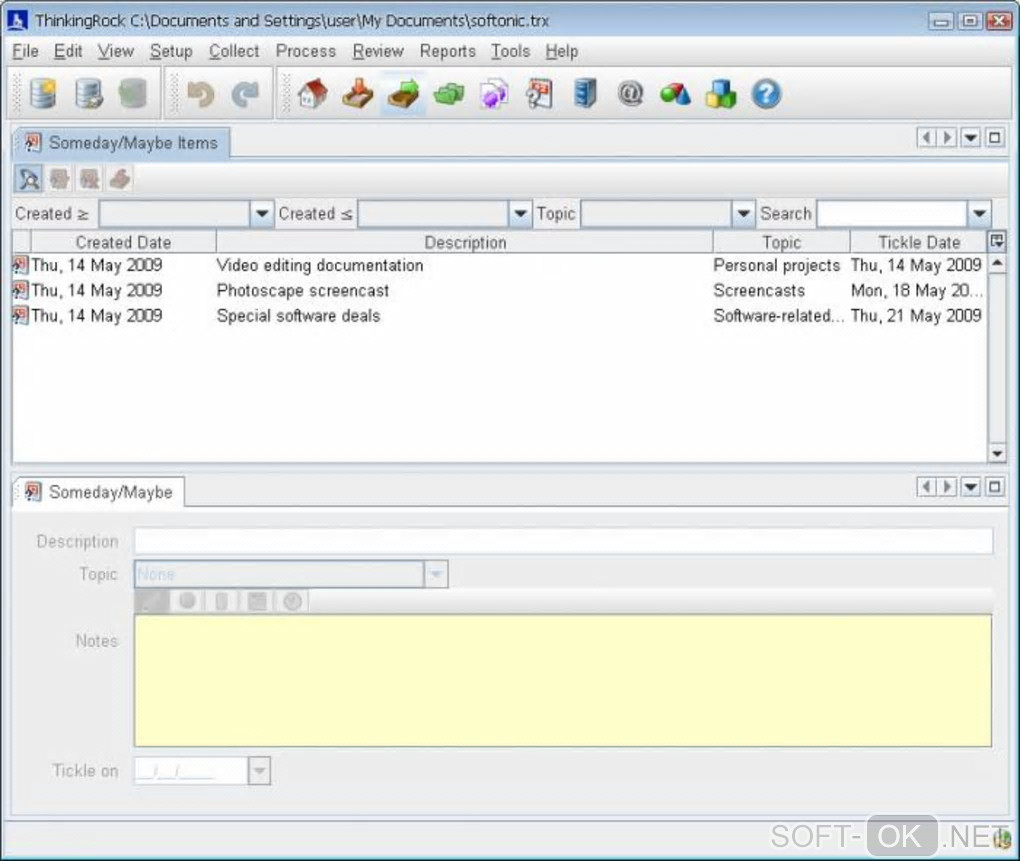Open the Review menu
This screenshot has height=861, width=1020.
pos(378,51)
